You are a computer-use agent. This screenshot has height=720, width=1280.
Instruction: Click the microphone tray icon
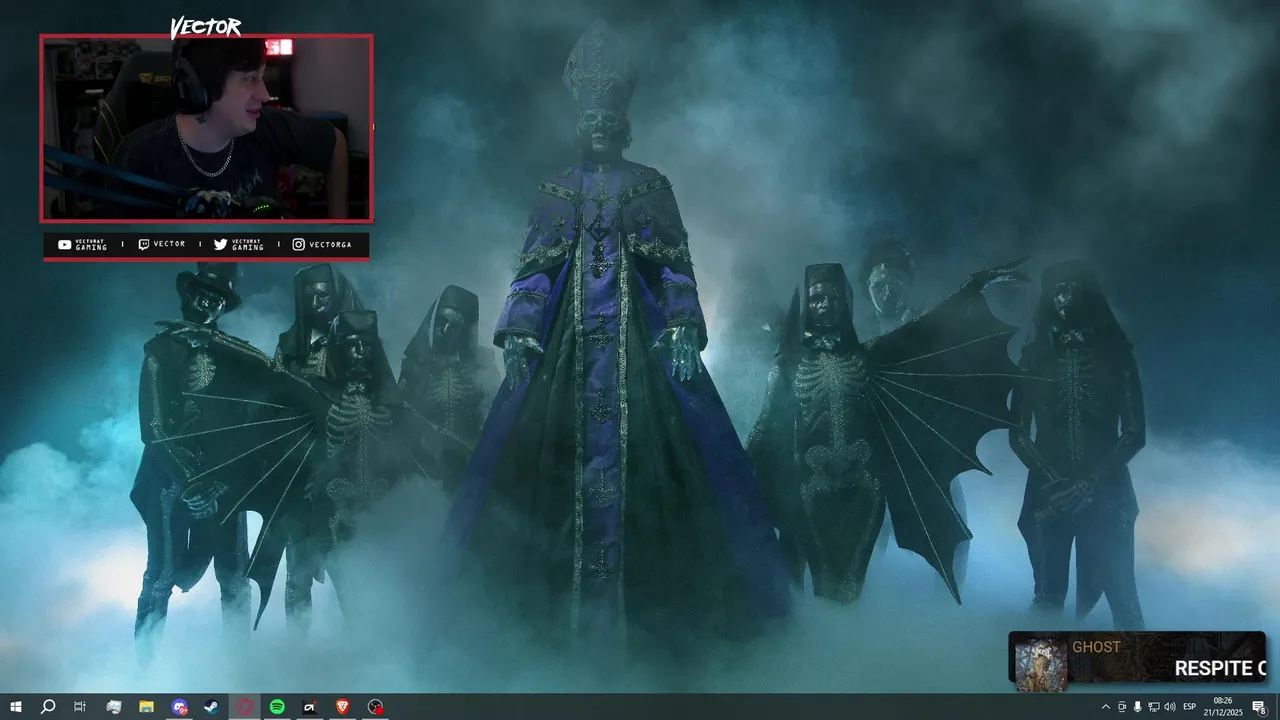1137,707
